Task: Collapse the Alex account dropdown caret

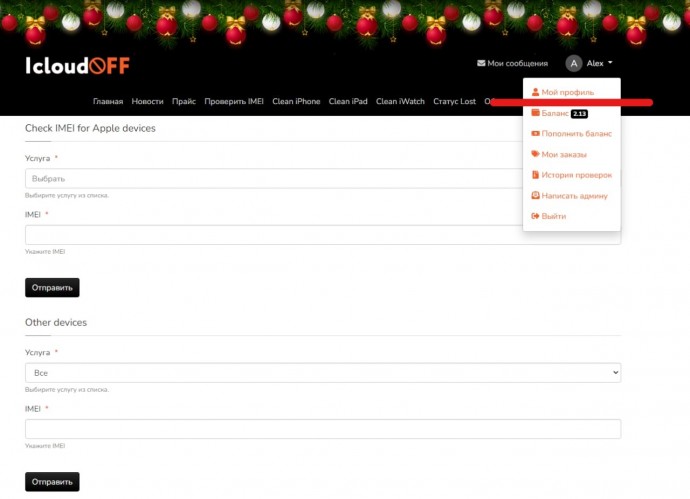Action: tap(610, 63)
